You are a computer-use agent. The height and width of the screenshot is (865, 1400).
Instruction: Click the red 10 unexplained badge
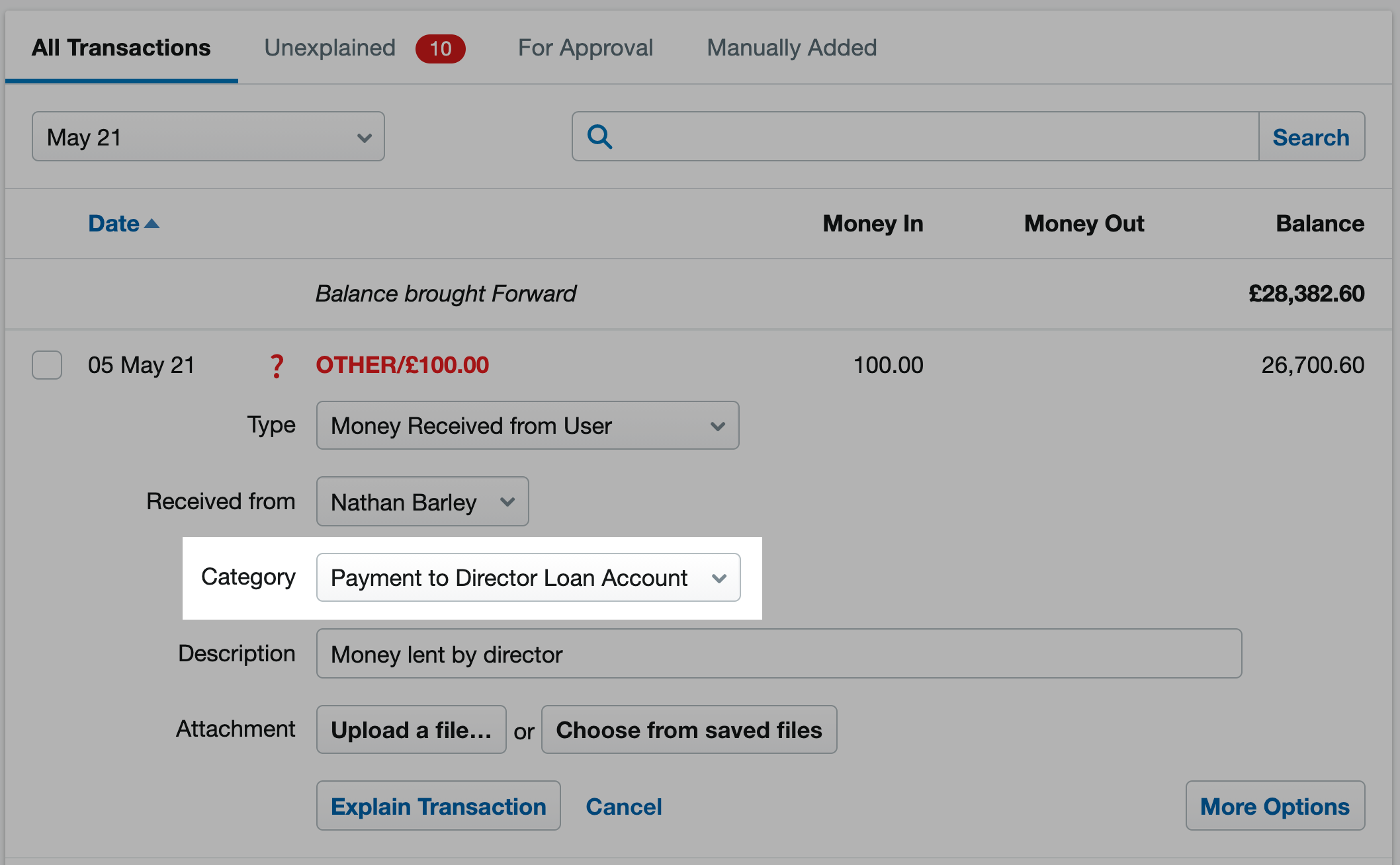click(x=440, y=48)
